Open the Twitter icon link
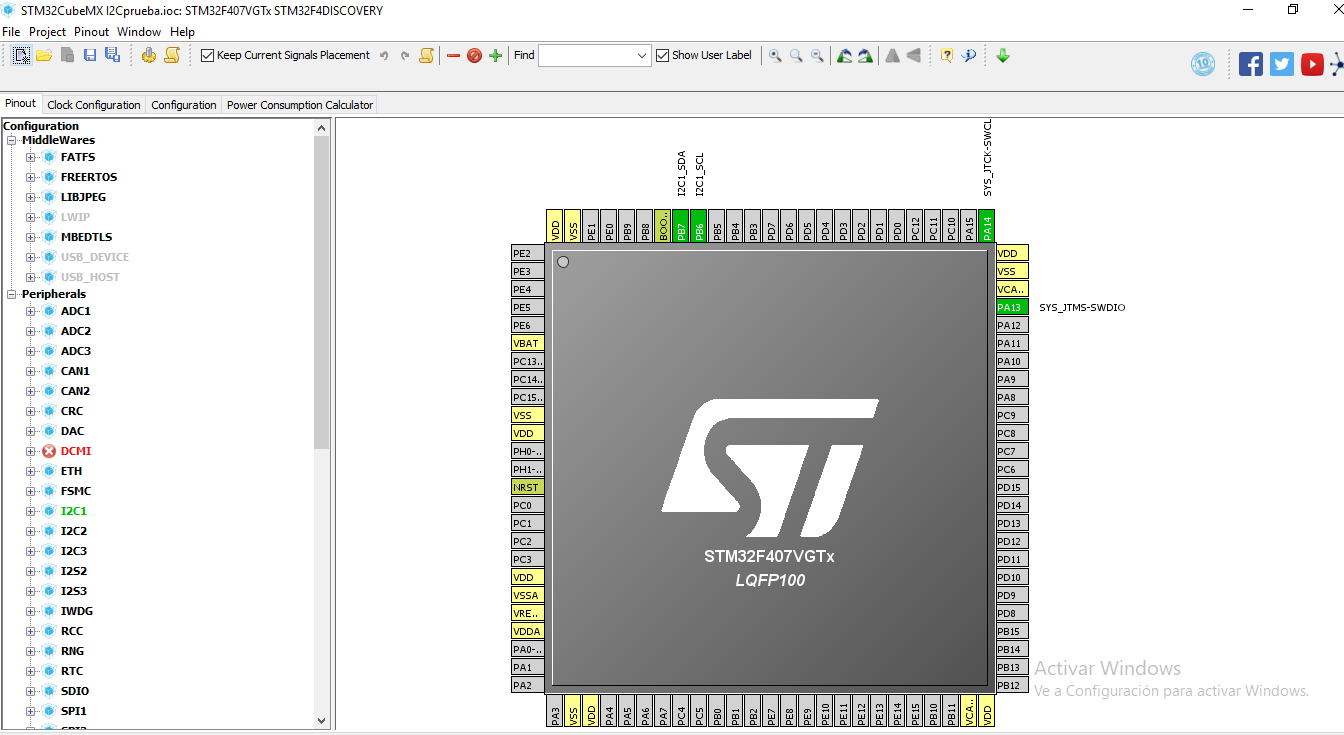Screen dimensions: 1344x735 point(1282,64)
